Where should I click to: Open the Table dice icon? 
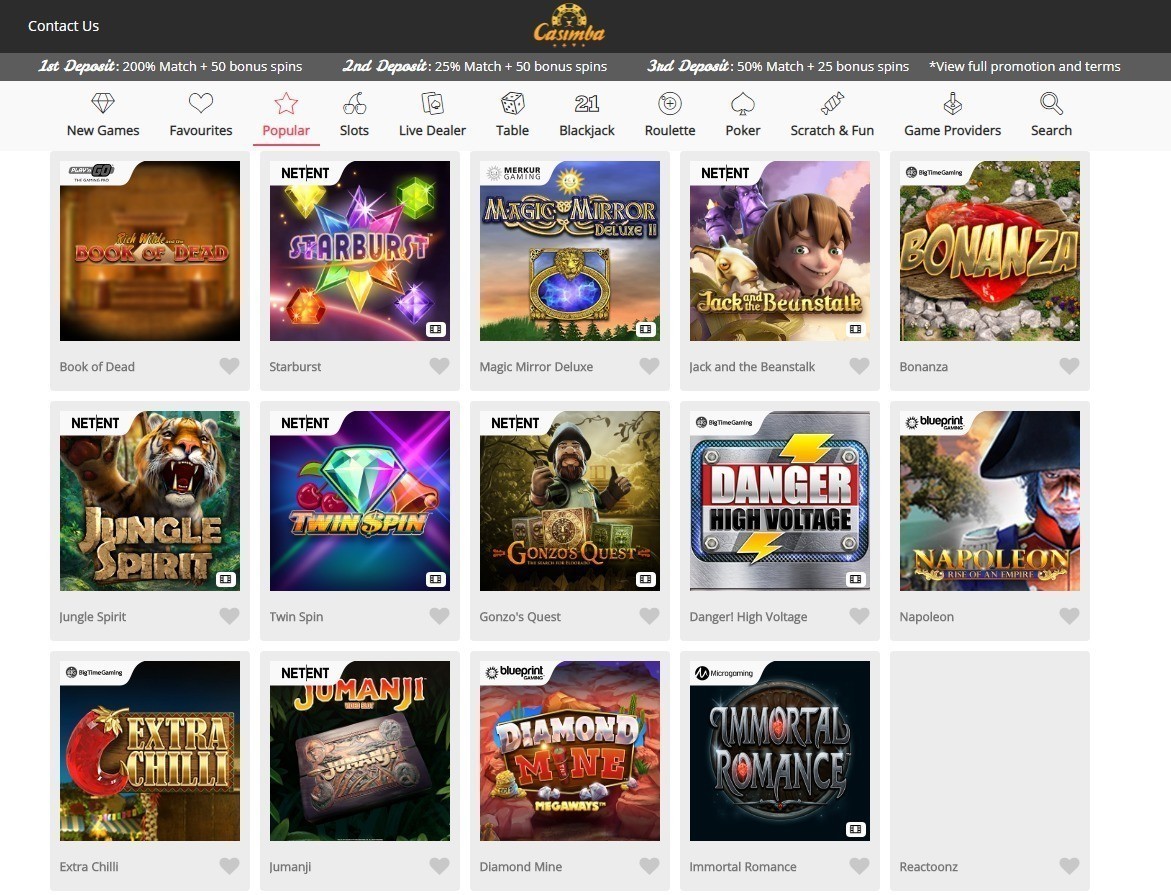[512, 103]
